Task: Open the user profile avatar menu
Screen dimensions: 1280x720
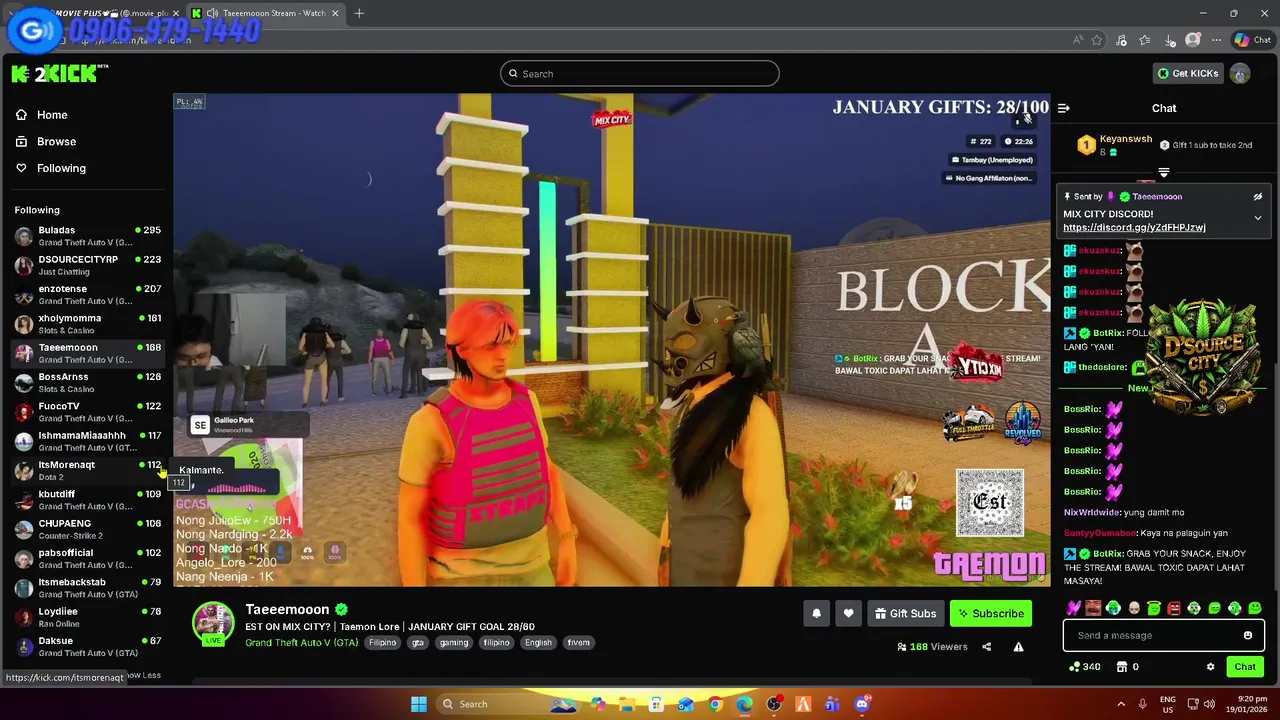Action: pyautogui.click(x=1240, y=74)
